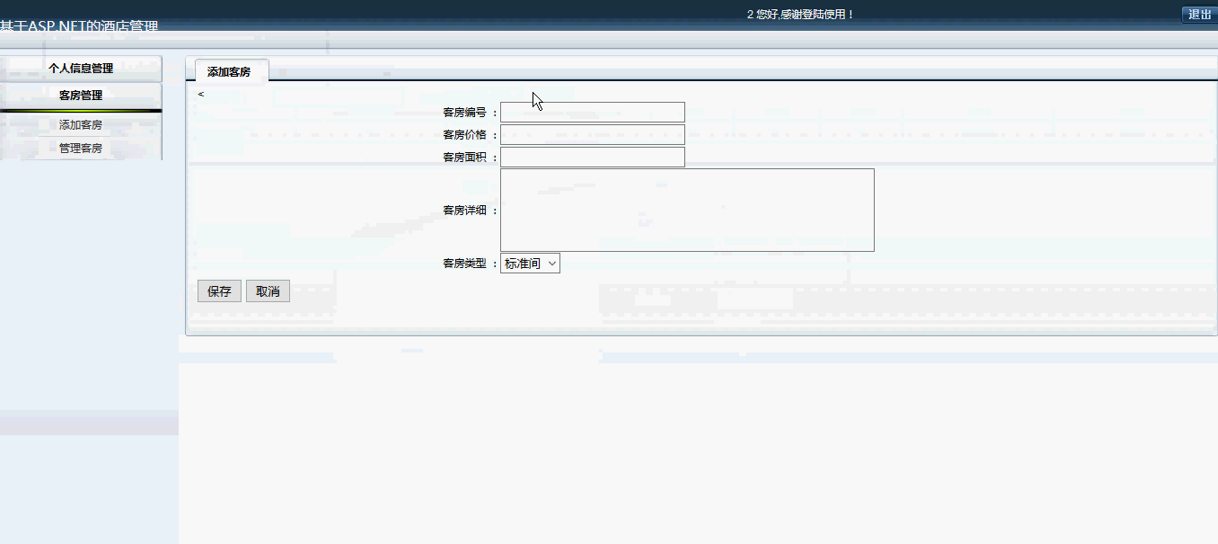Select 管理客房 in the sidebar
The image size is (1218, 544).
[81, 148]
